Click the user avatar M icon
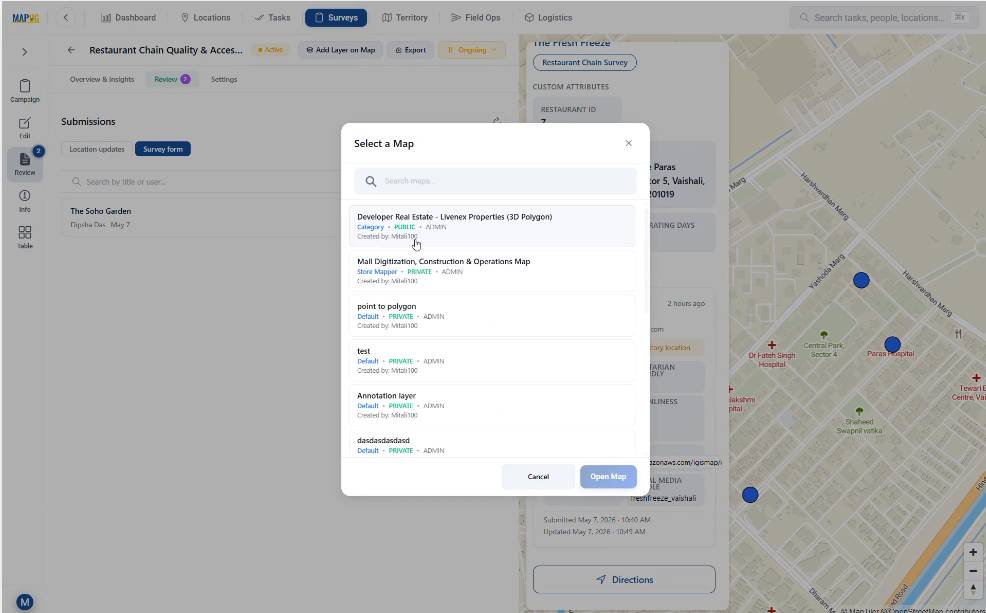 [25, 602]
